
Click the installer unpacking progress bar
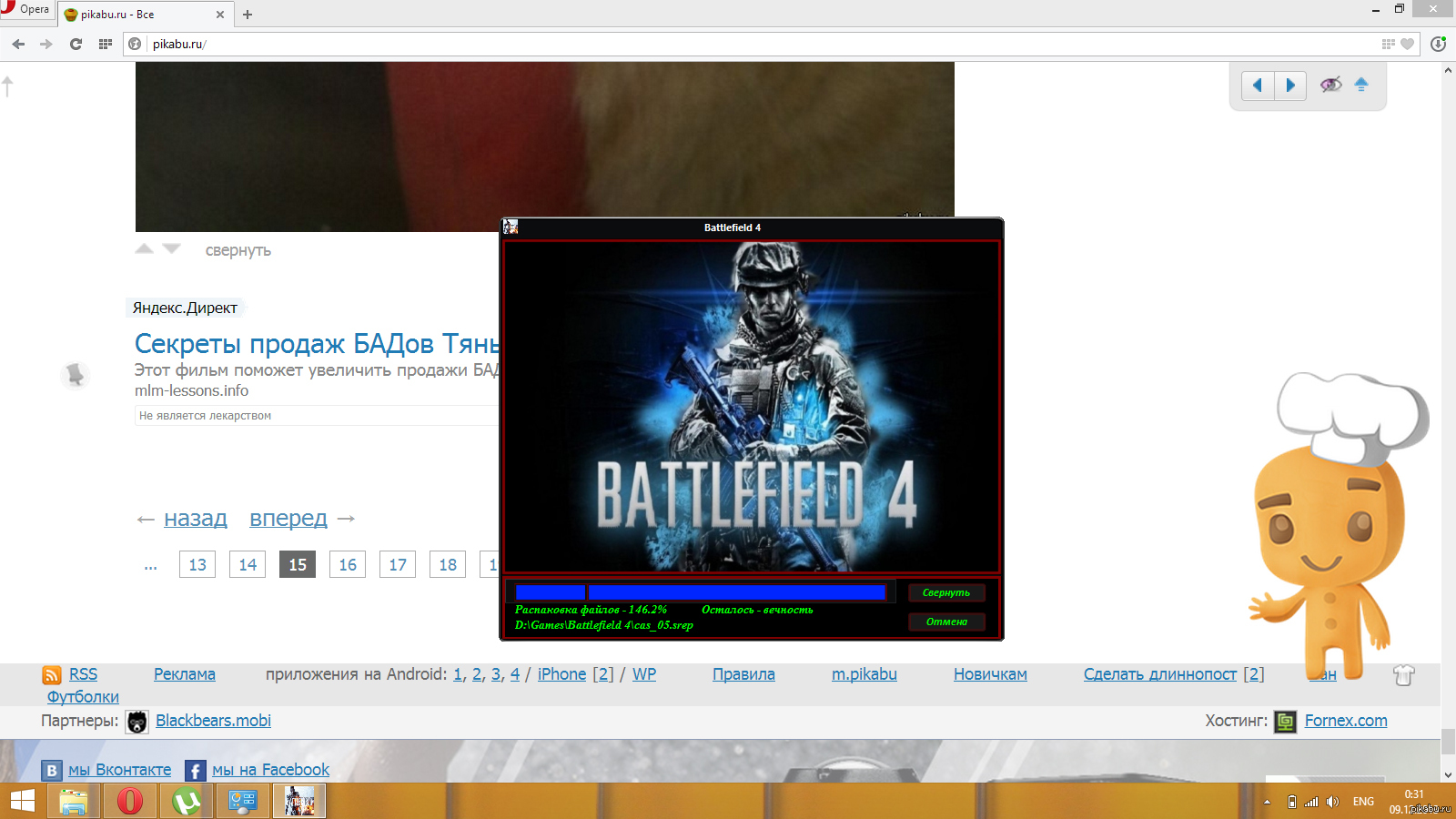(701, 592)
